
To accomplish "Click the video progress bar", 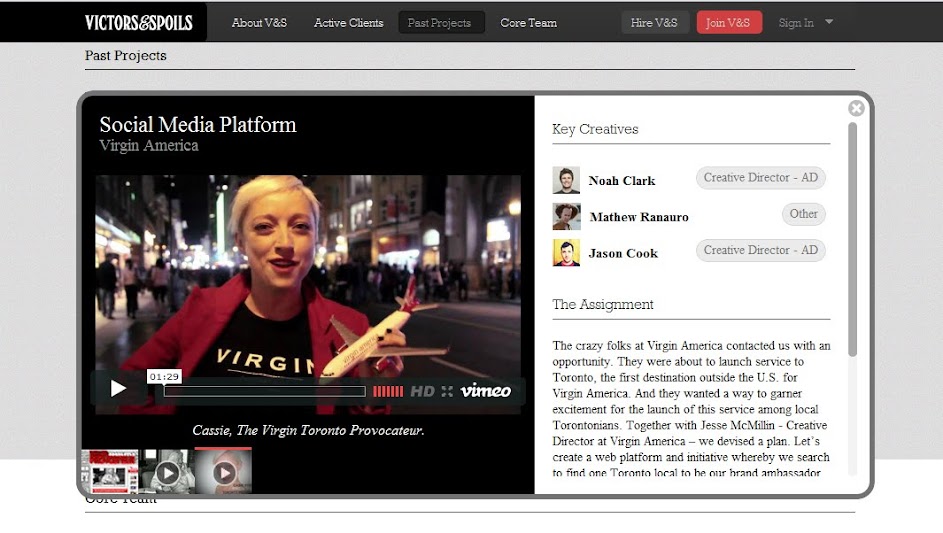I will 265,392.
